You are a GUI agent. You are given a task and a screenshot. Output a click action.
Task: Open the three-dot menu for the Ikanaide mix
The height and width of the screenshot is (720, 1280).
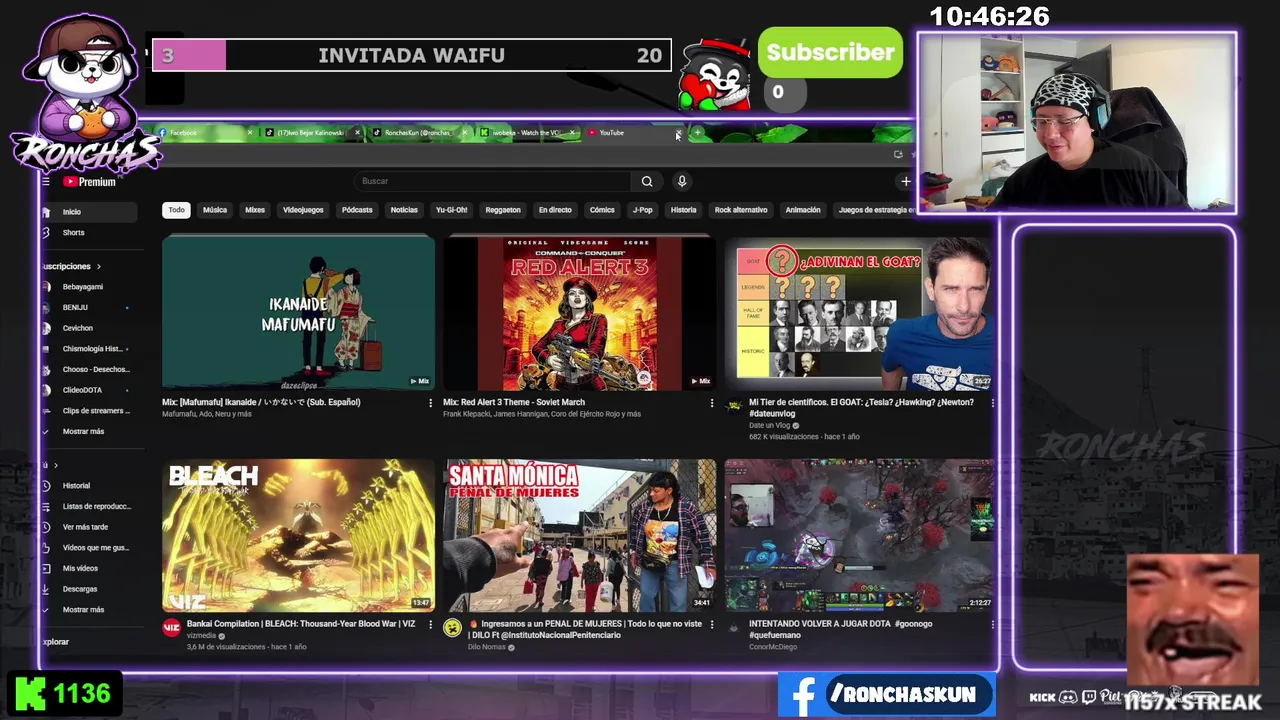tap(431, 403)
